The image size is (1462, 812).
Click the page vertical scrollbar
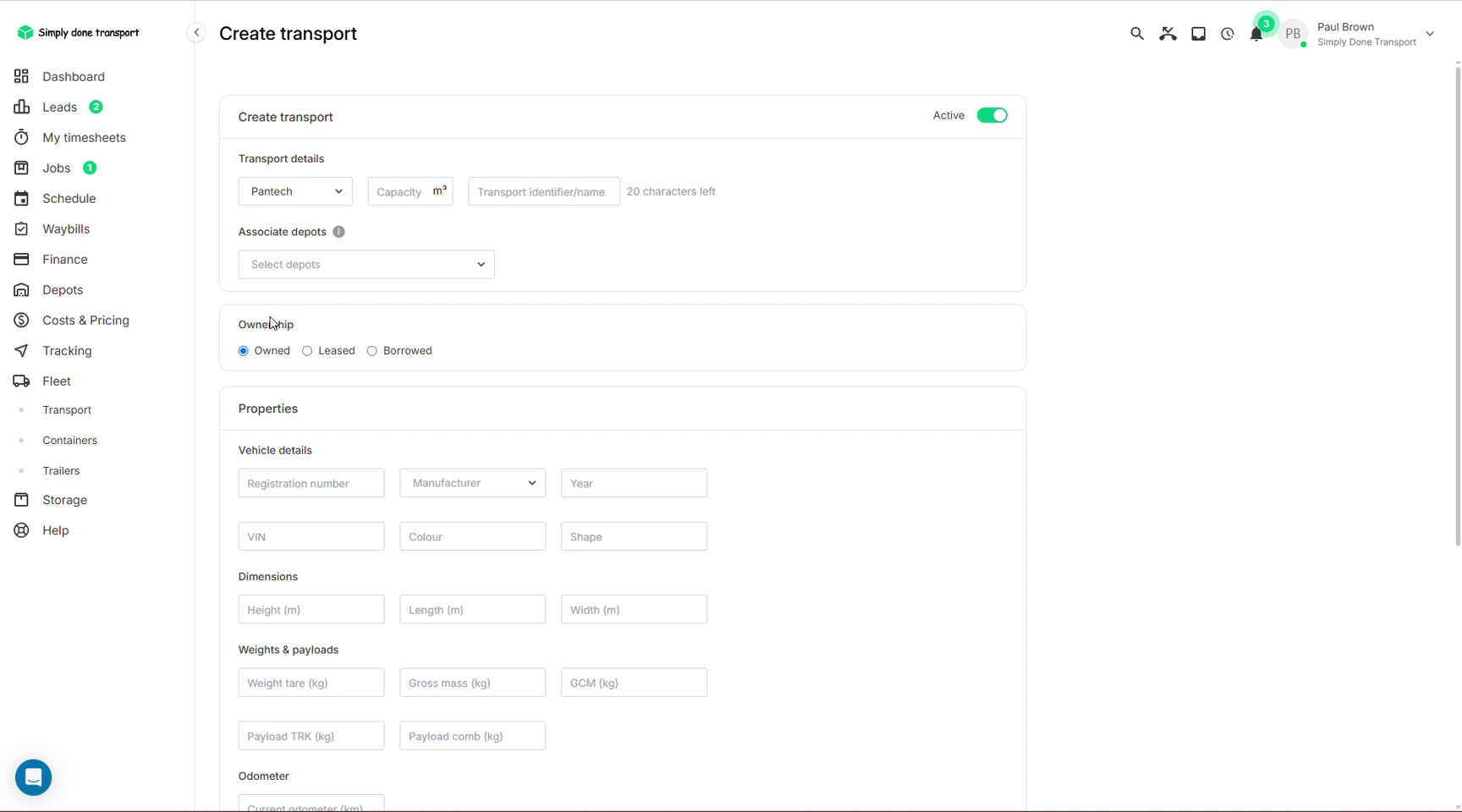1457,304
